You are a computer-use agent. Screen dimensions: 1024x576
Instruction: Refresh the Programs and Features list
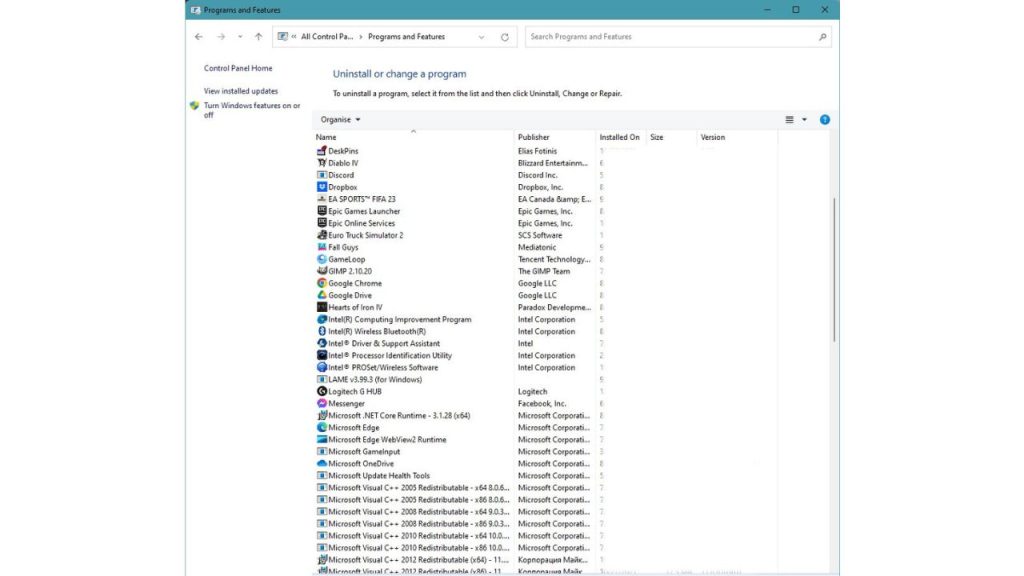coord(505,37)
